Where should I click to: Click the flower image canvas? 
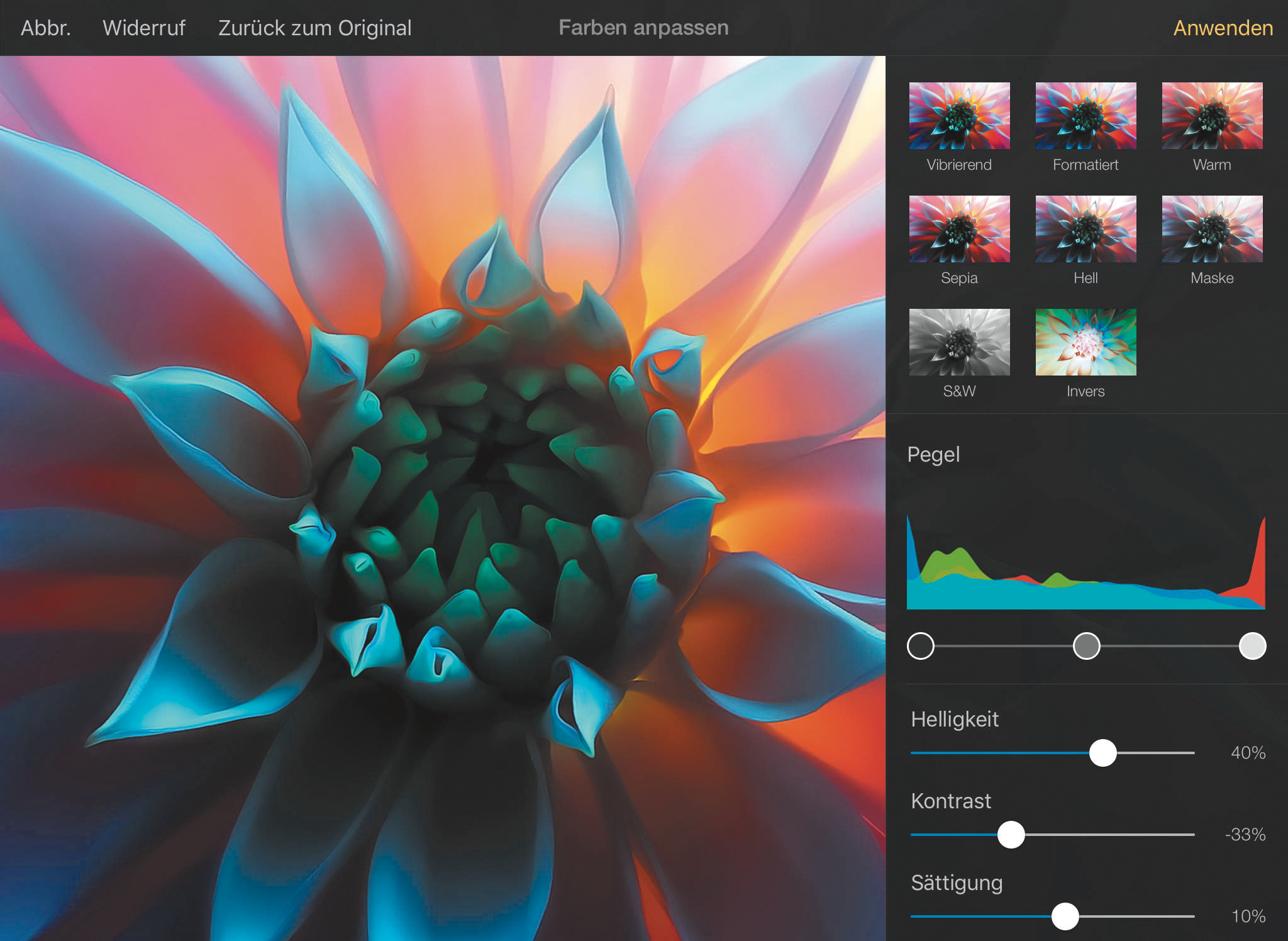click(443, 497)
